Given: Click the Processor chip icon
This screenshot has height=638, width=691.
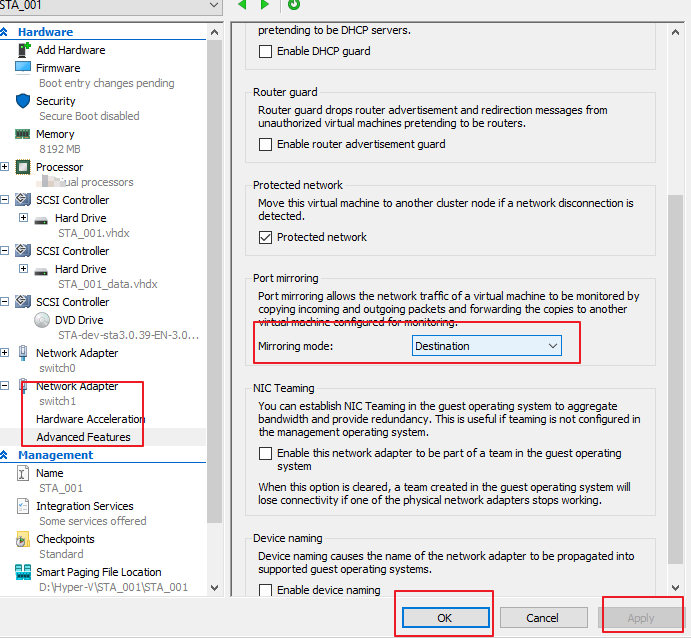Looking at the screenshot, I should click(x=23, y=167).
